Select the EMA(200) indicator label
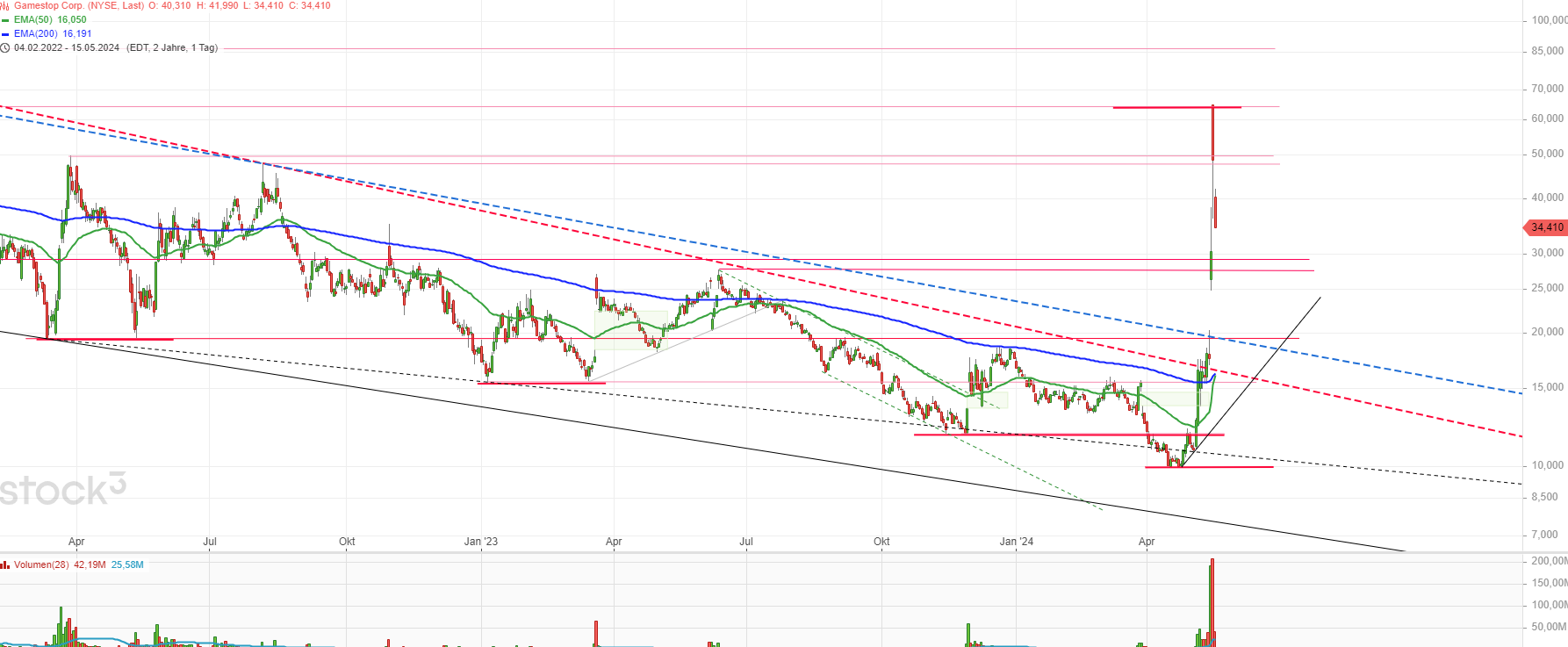This screenshot has width=1568, height=647. (x=36, y=33)
